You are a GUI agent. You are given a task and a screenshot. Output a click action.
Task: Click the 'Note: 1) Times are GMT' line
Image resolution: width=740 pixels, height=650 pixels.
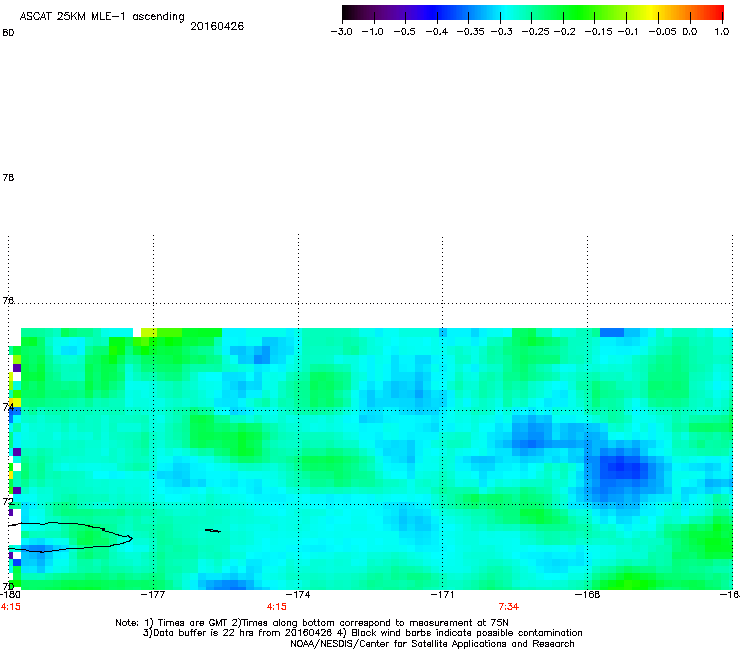(x=311, y=623)
